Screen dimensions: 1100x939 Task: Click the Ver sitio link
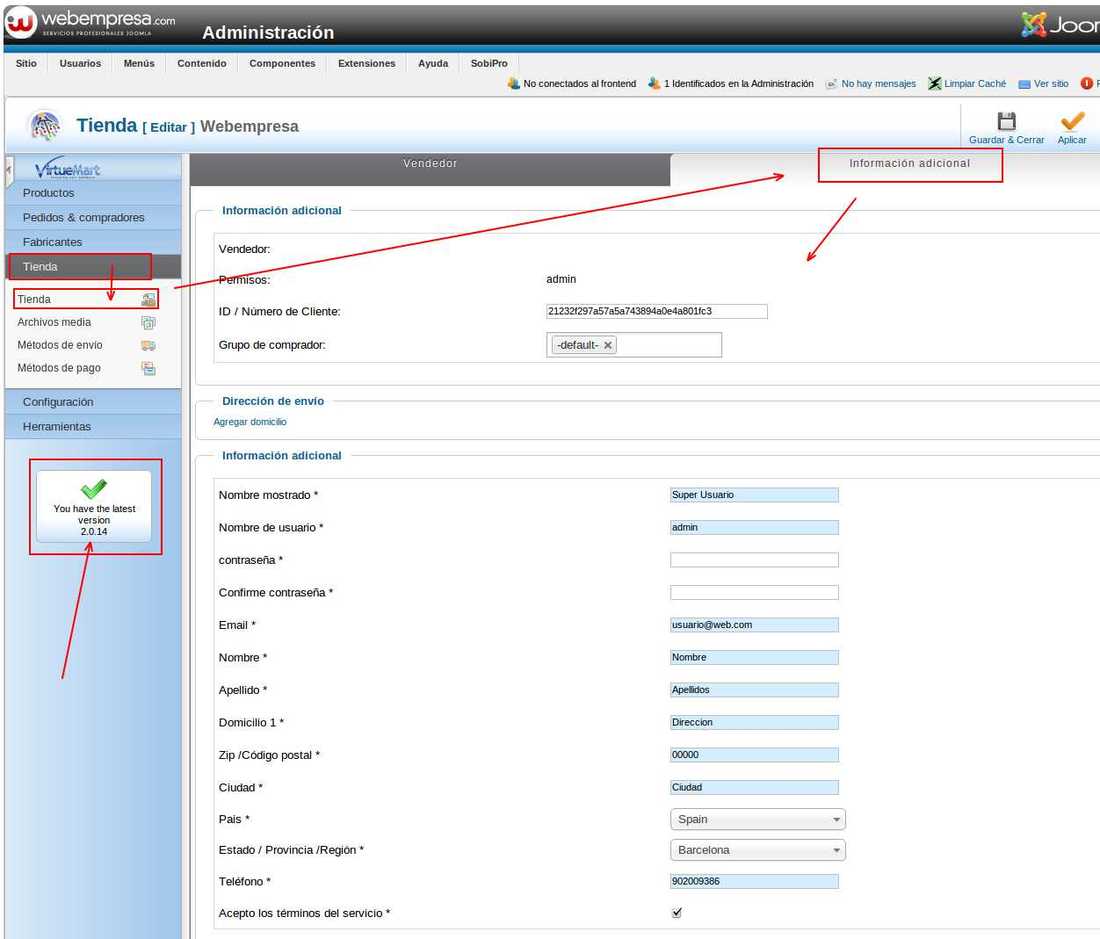tap(1051, 83)
